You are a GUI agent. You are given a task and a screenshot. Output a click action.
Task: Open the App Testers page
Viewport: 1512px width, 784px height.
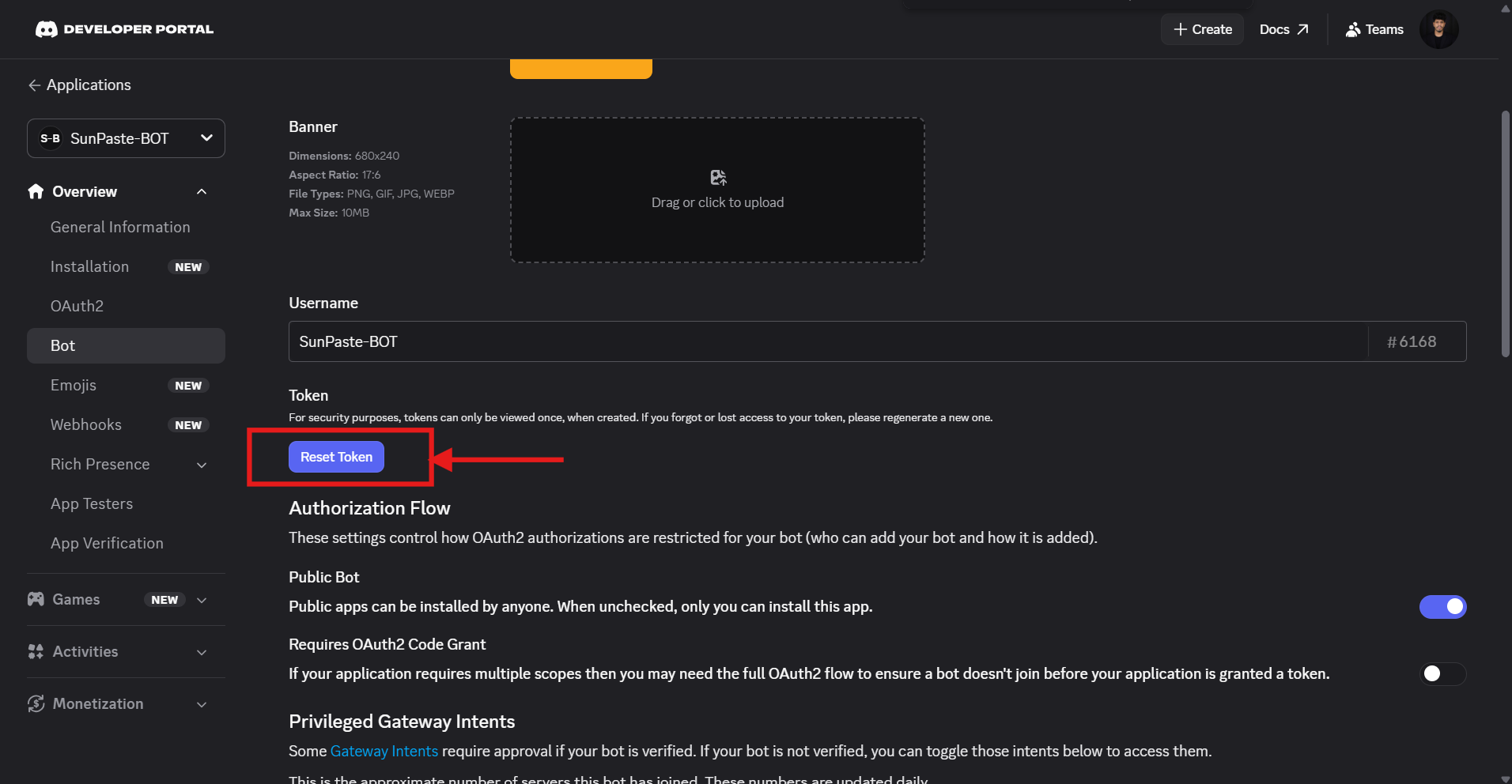pyautogui.click(x=92, y=503)
